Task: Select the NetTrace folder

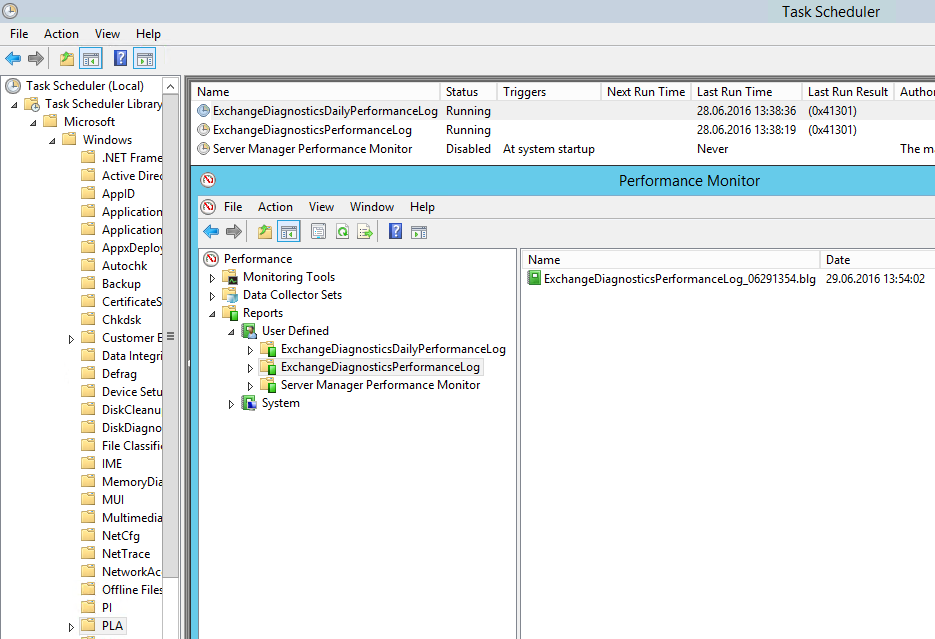Action: [x=126, y=554]
